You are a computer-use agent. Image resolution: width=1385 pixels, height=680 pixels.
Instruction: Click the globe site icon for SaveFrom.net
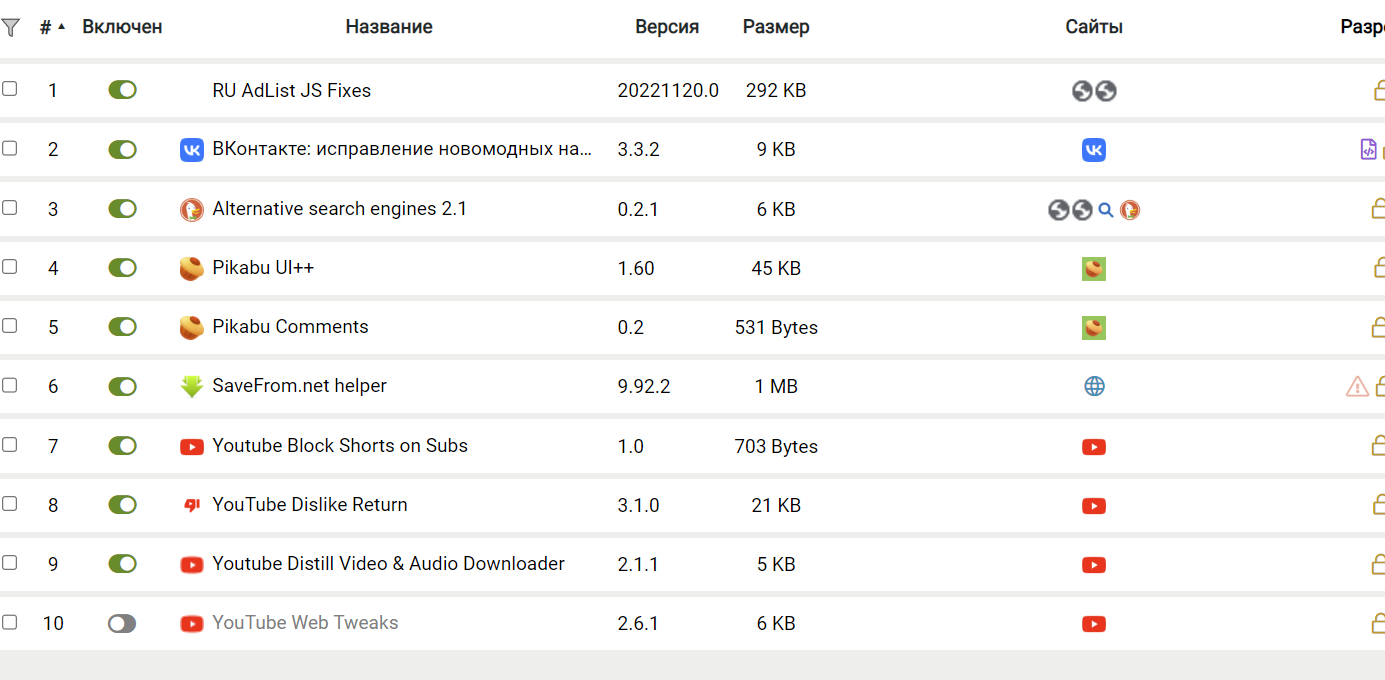click(x=1094, y=386)
